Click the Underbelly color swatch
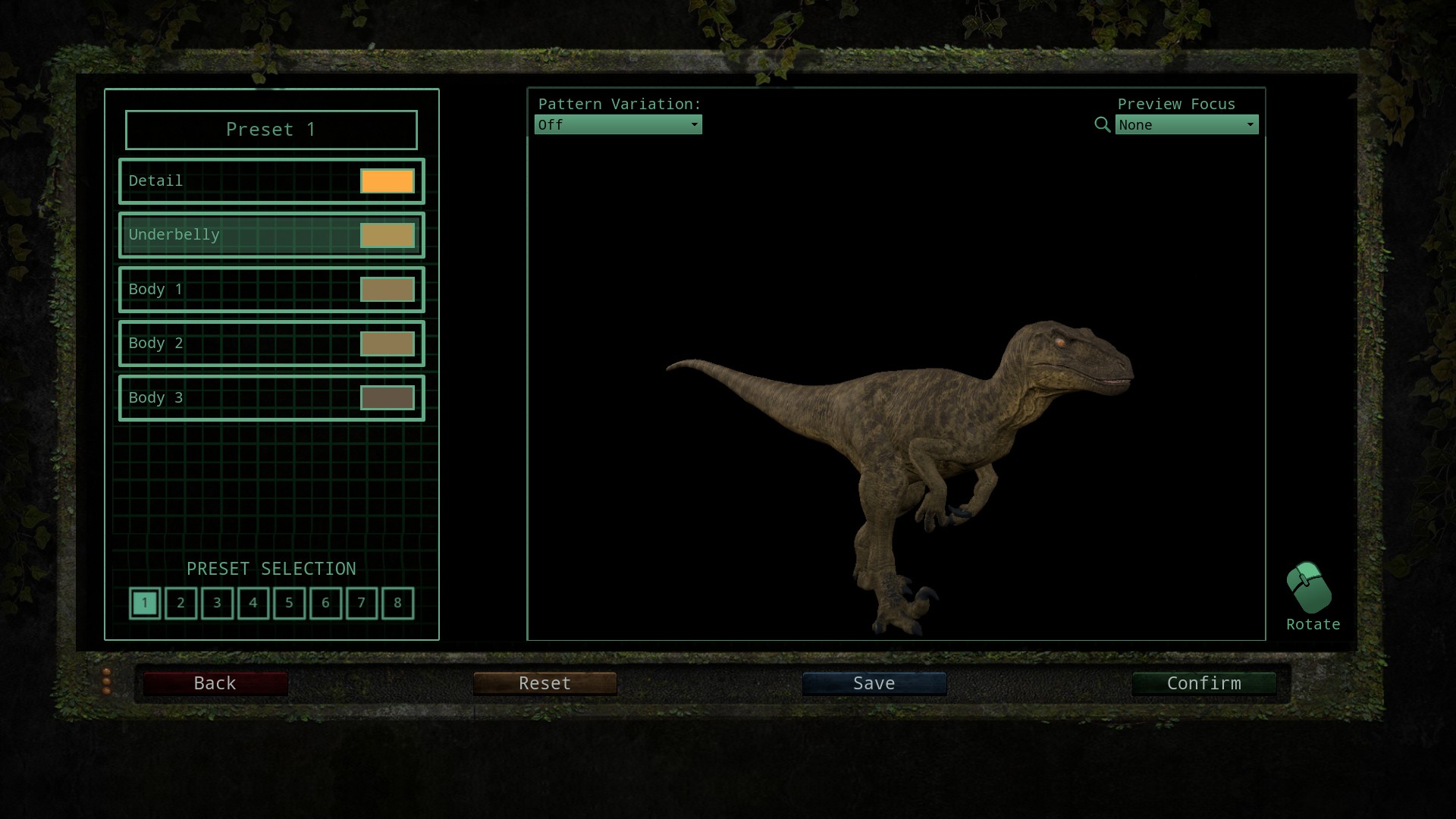The height and width of the screenshot is (819, 1456). pos(387,235)
